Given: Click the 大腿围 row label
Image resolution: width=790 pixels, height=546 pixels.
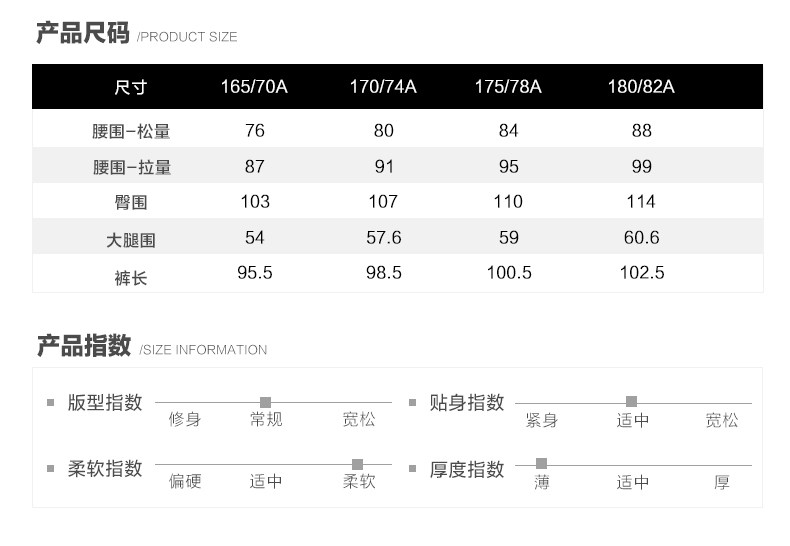Looking at the screenshot, I should (131, 240).
